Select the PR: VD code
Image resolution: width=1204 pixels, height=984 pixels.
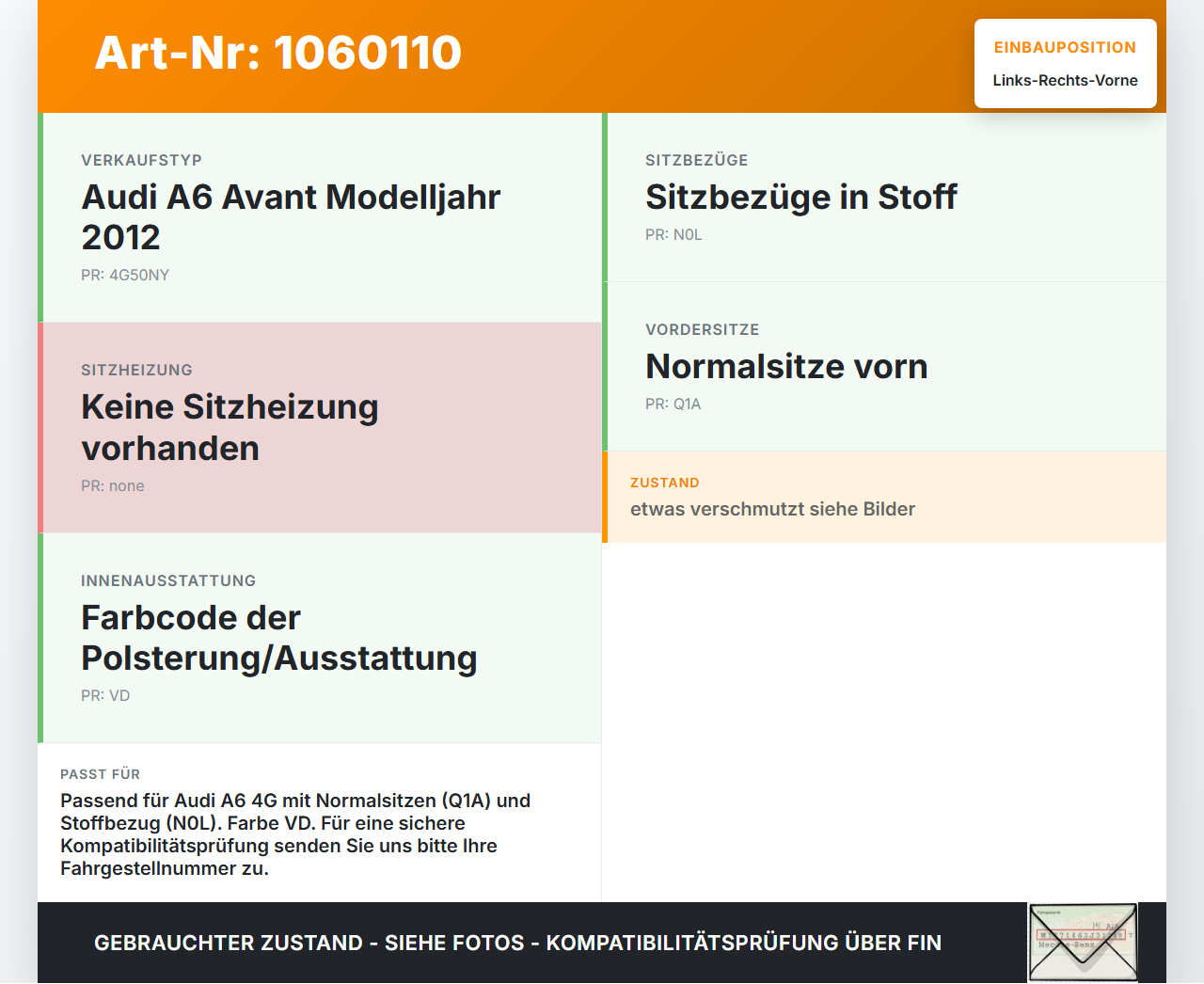click(x=105, y=696)
